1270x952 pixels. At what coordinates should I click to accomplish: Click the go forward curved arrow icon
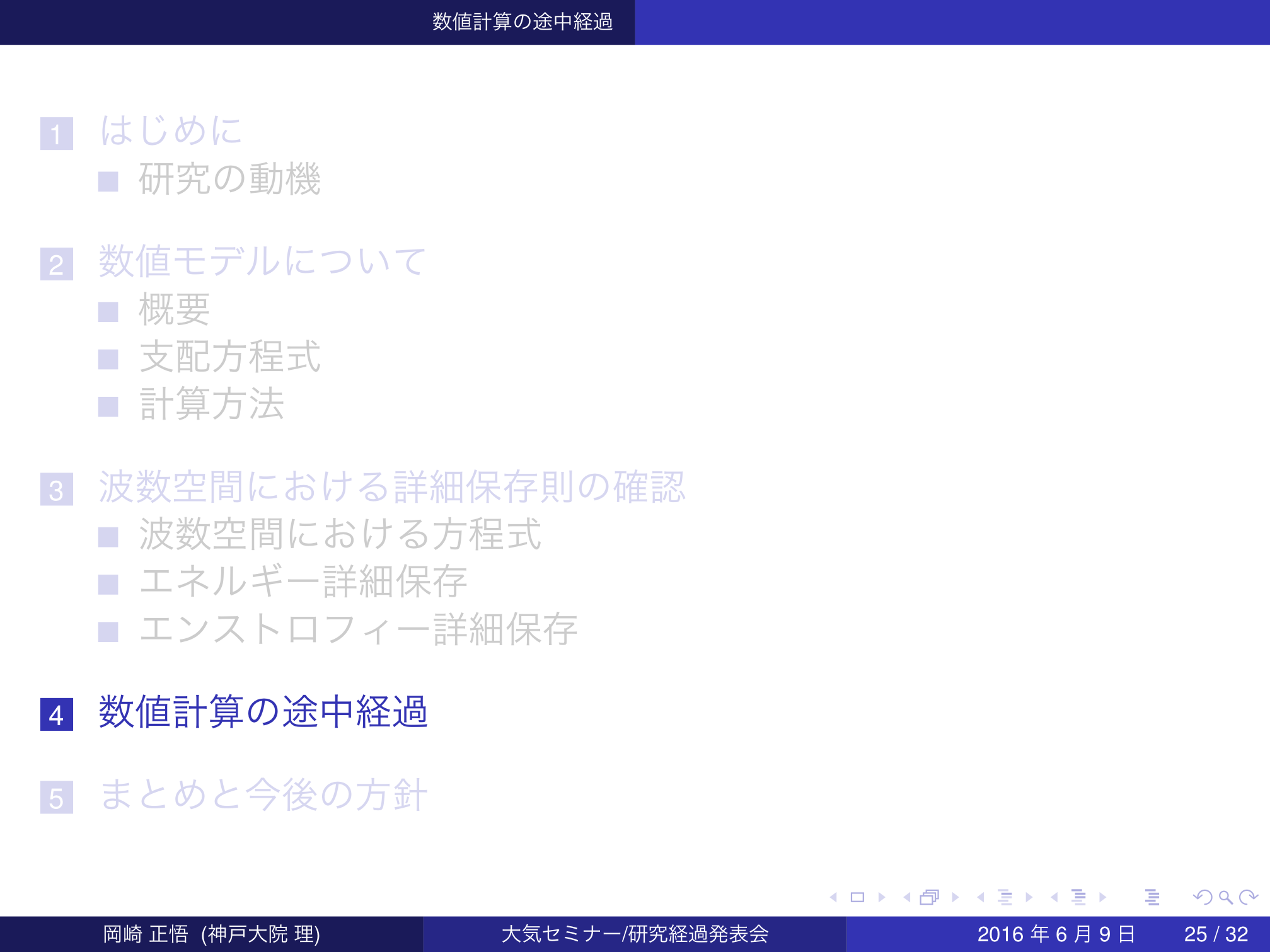[1249, 897]
